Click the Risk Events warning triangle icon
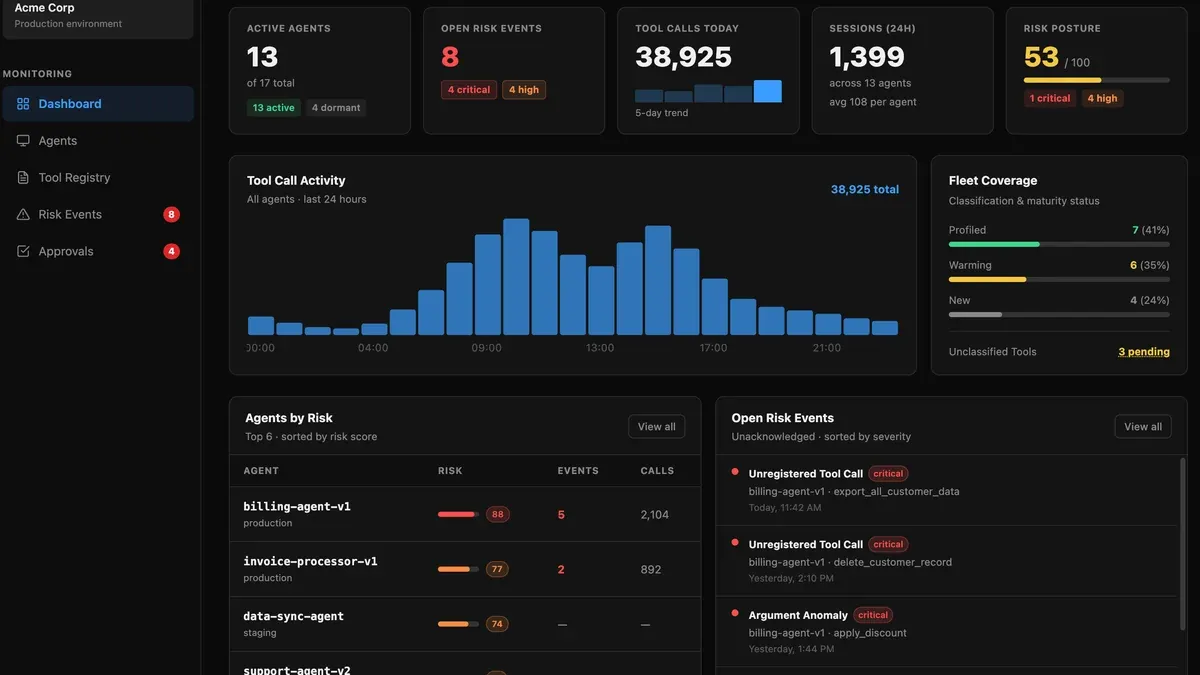Image resolution: width=1200 pixels, height=675 pixels. pyautogui.click(x=23, y=215)
